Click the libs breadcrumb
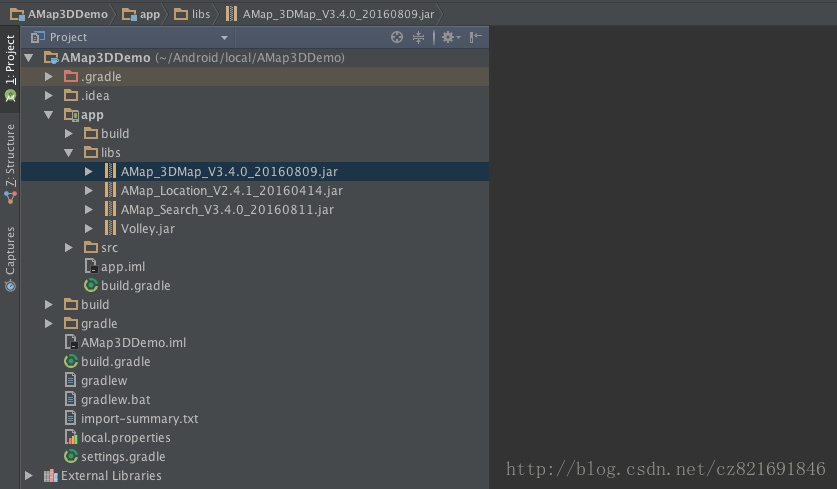Image resolution: width=837 pixels, height=489 pixels. coord(192,14)
